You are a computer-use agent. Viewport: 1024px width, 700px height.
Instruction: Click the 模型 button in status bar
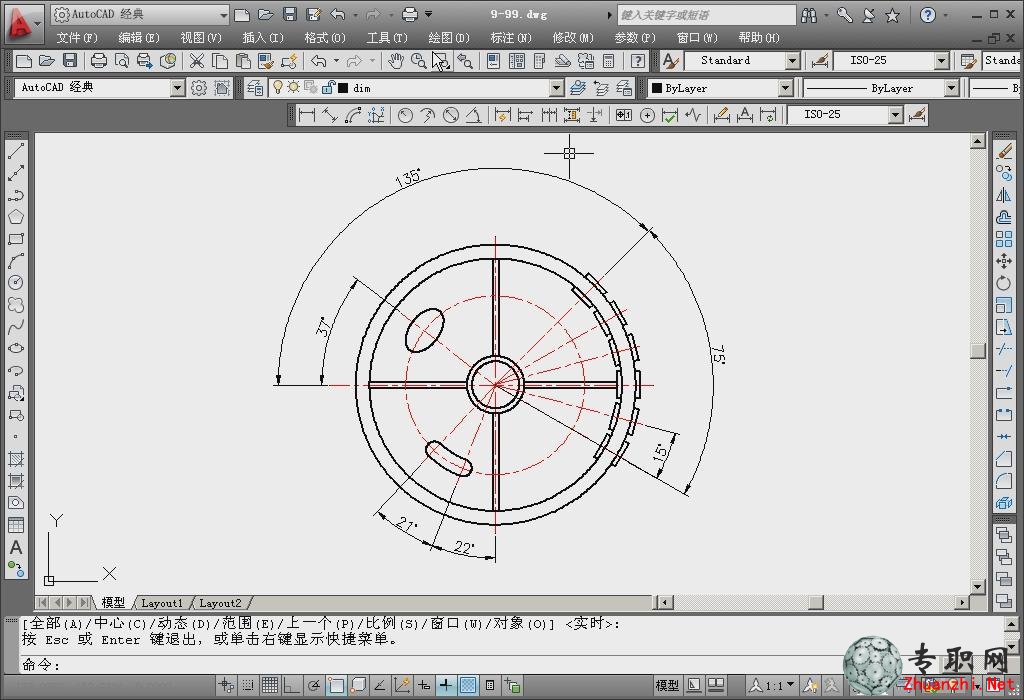click(667, 685)
